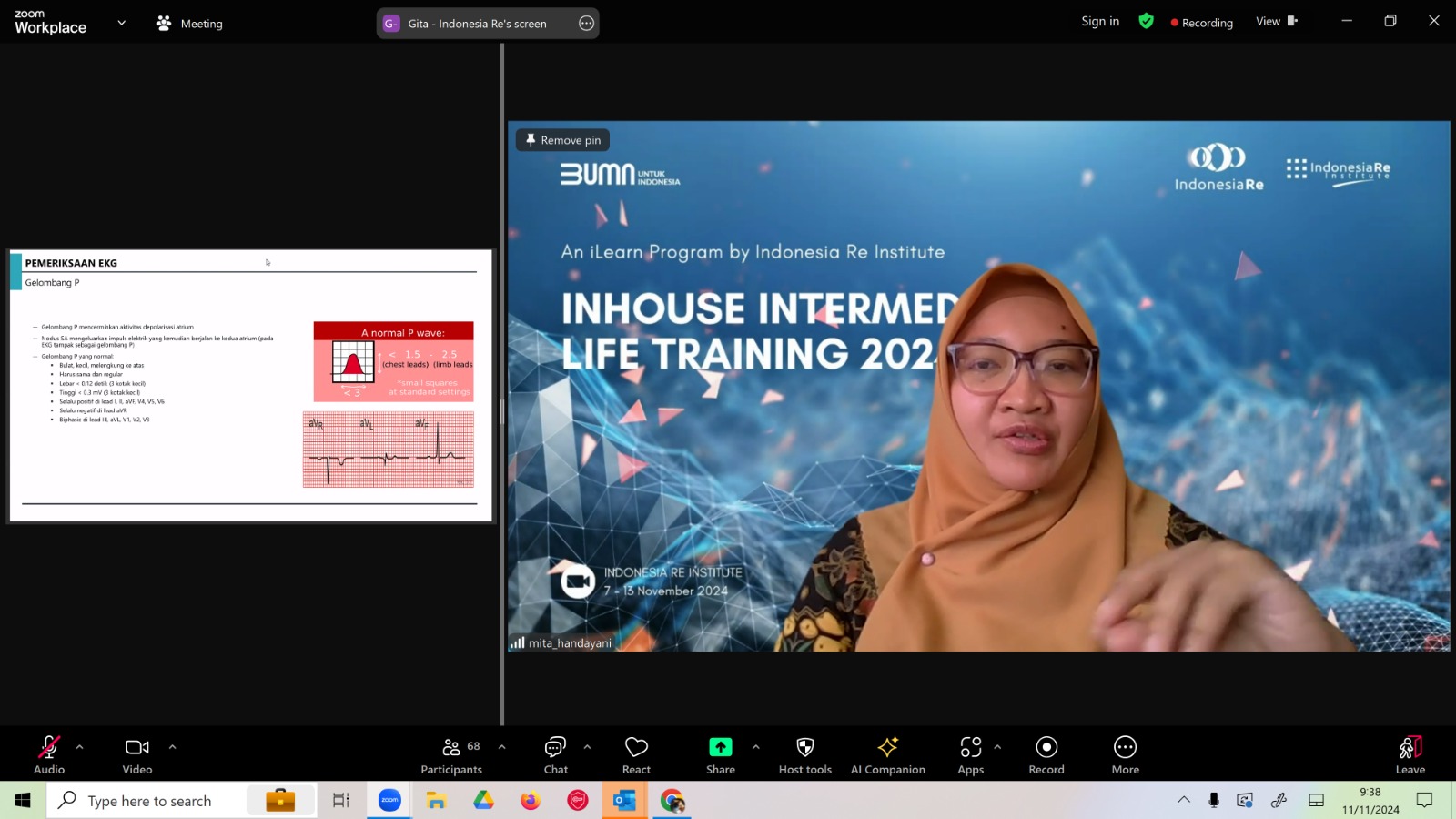Open Zoom Apps
Viewport: 1456px width, 819px height.
click(x=971, y=755)
